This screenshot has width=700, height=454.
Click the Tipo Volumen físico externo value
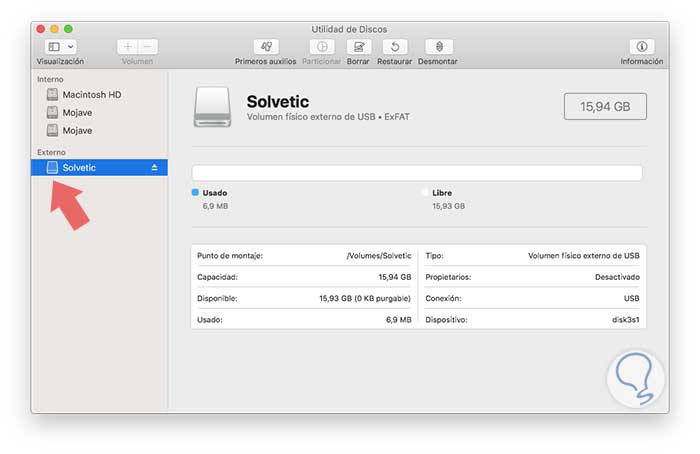583,256
